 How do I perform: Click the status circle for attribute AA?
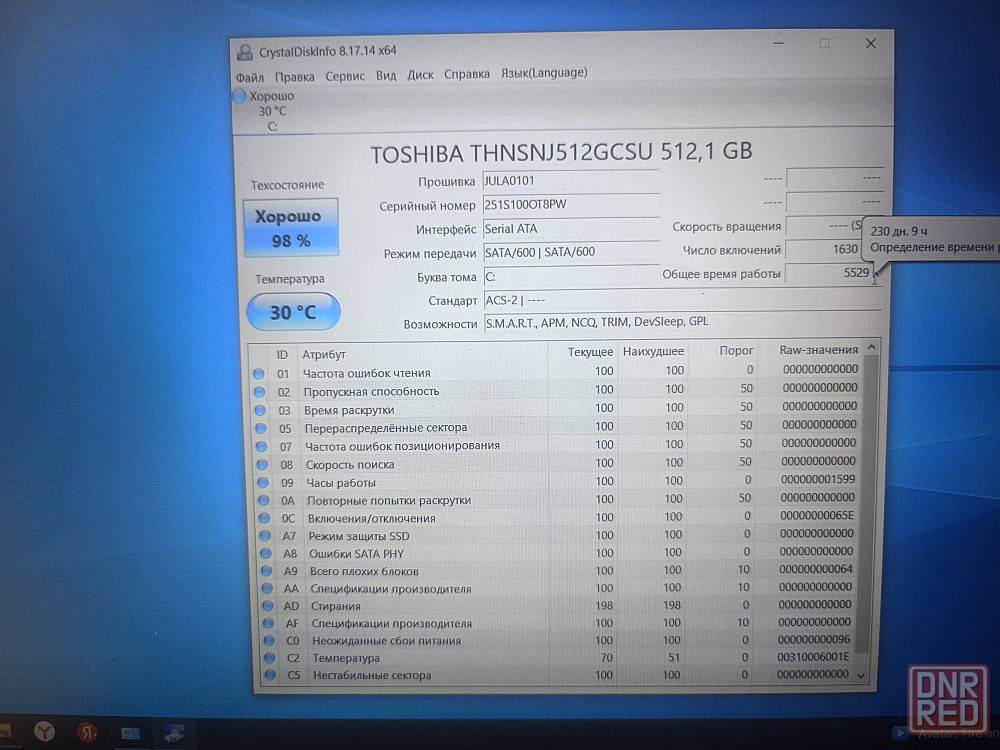(267, 589)
